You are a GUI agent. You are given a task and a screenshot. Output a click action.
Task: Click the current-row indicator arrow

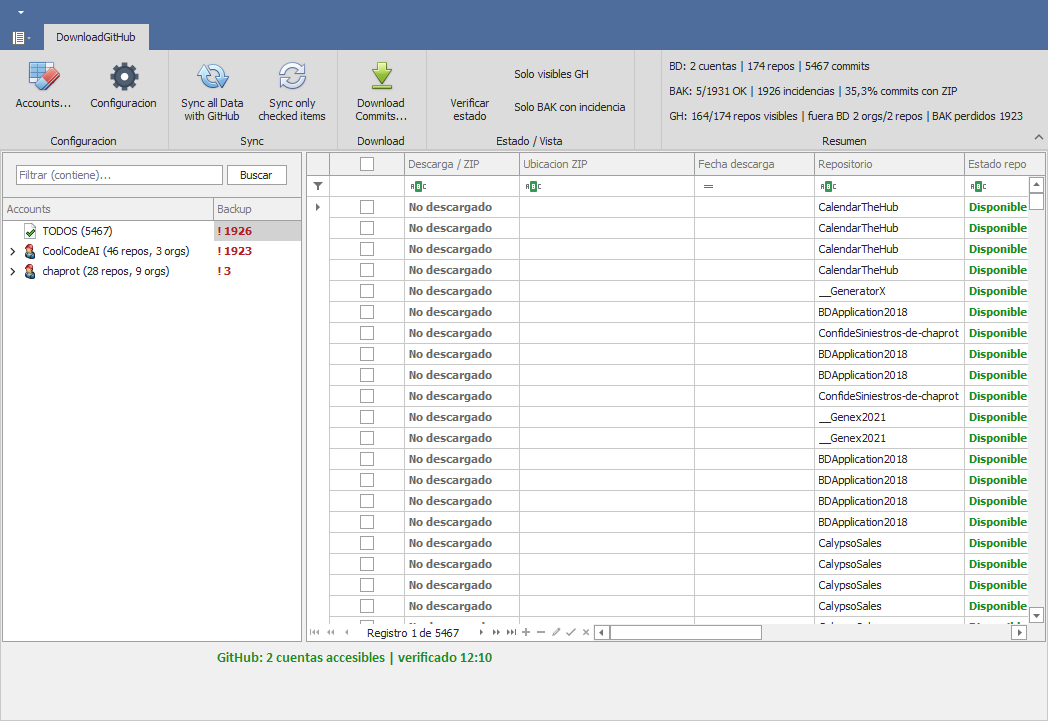[317, 207]
